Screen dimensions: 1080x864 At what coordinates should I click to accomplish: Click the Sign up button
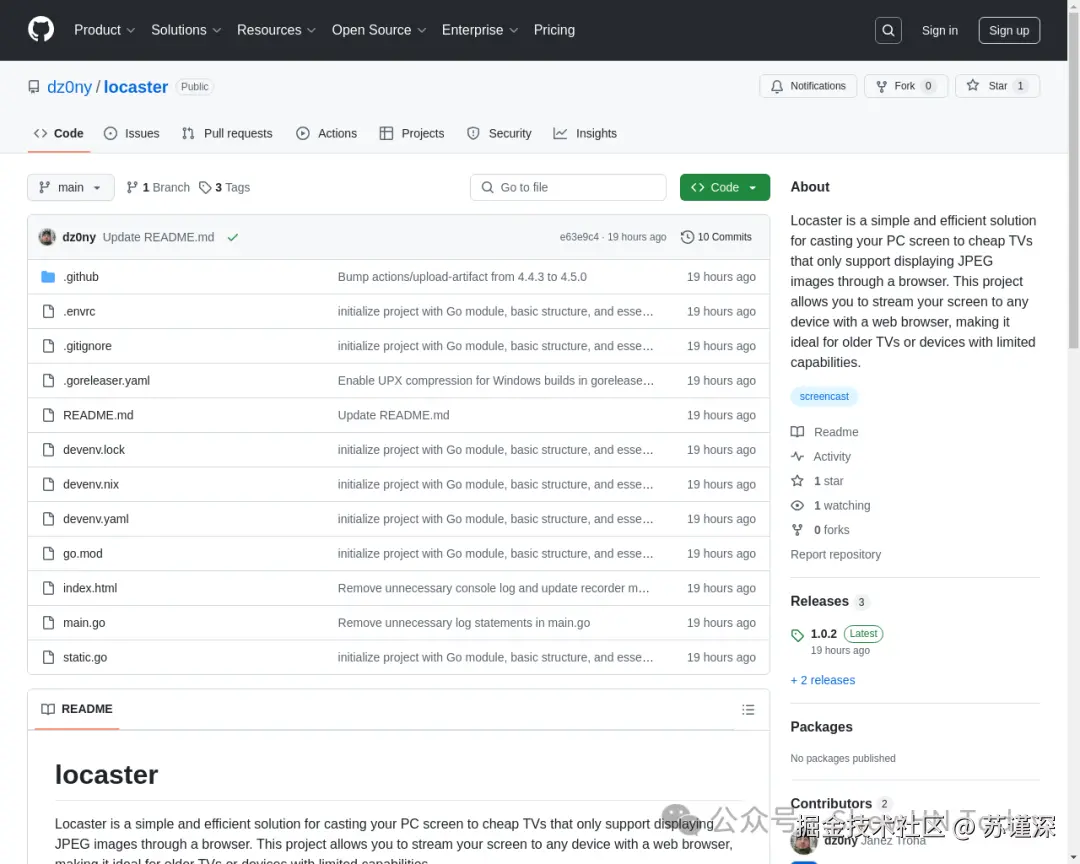pos(1009,30)
